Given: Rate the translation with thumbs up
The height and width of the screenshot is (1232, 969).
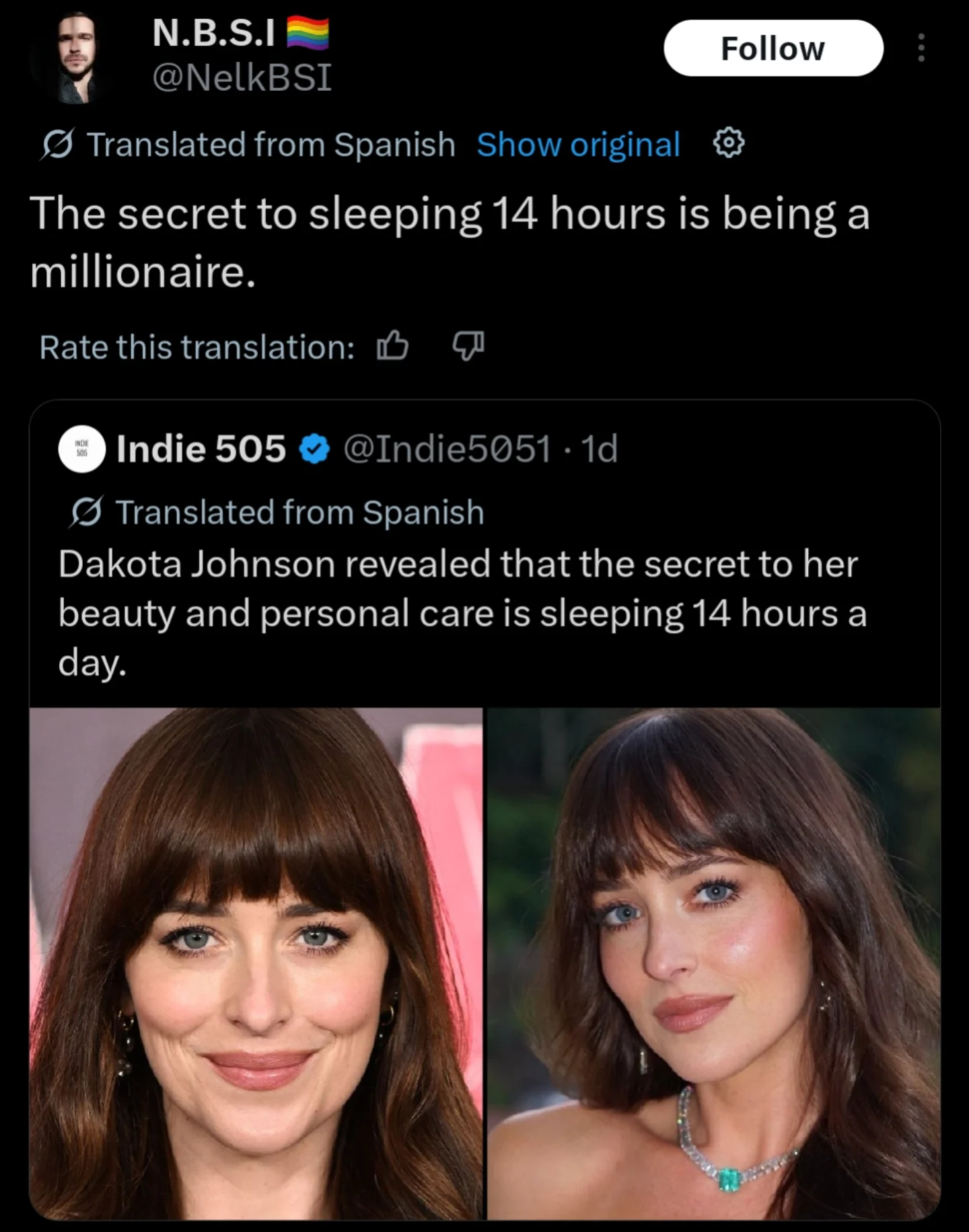Looking at the screenshot, I should tap(392, 346).
